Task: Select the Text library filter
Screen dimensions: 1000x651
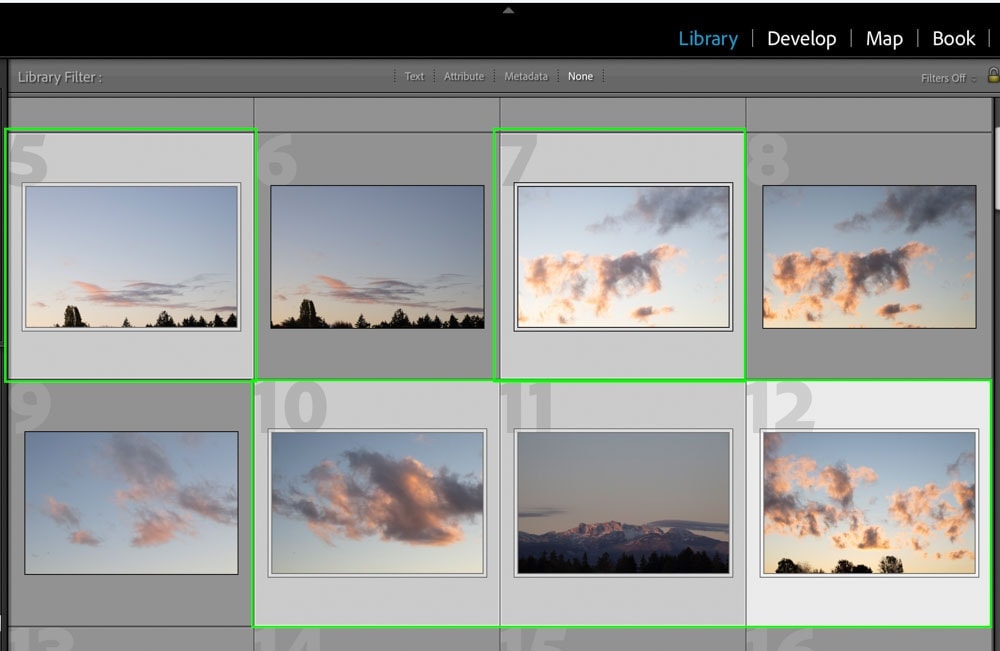Action: pyautogui.click(x=414, y=77)
